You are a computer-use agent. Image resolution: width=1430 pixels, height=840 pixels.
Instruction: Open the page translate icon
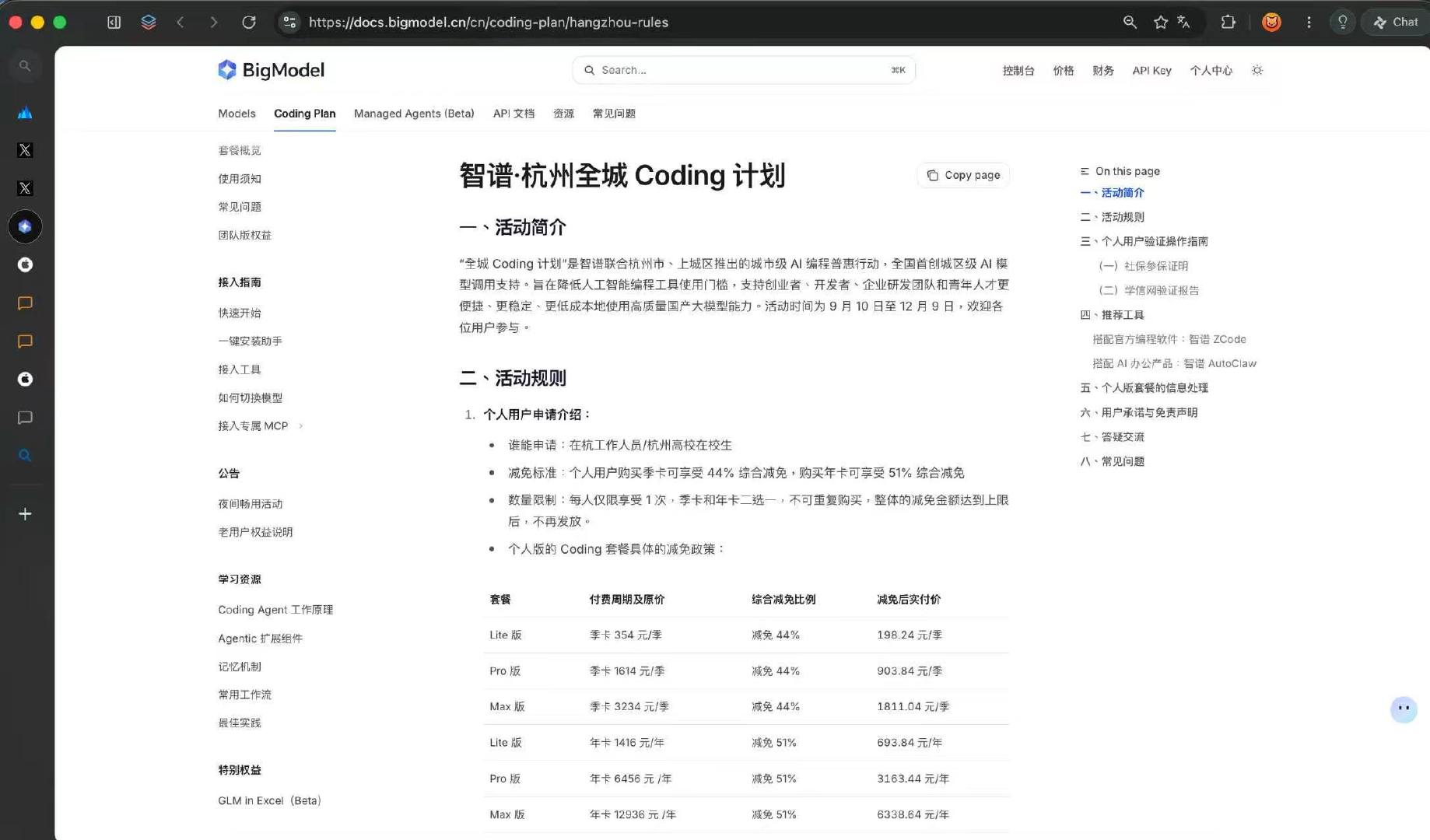1183,23
